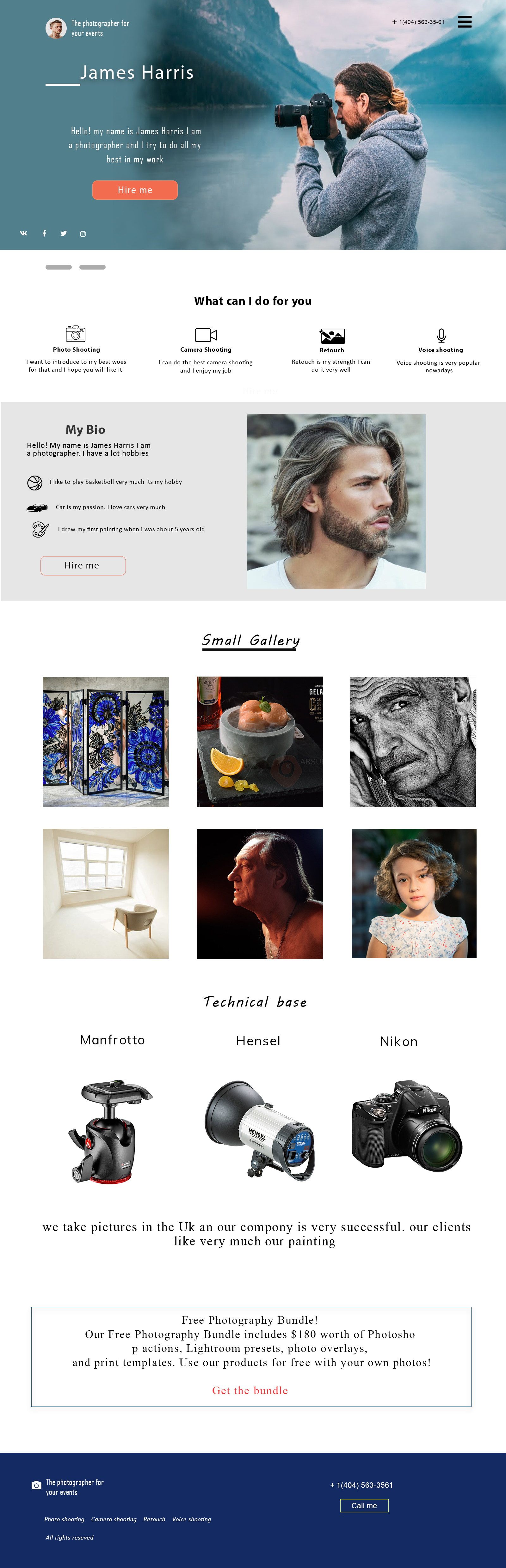506x1568 pixels.
Task: Click the profile avatar in the header
Action: click(56, 28)
